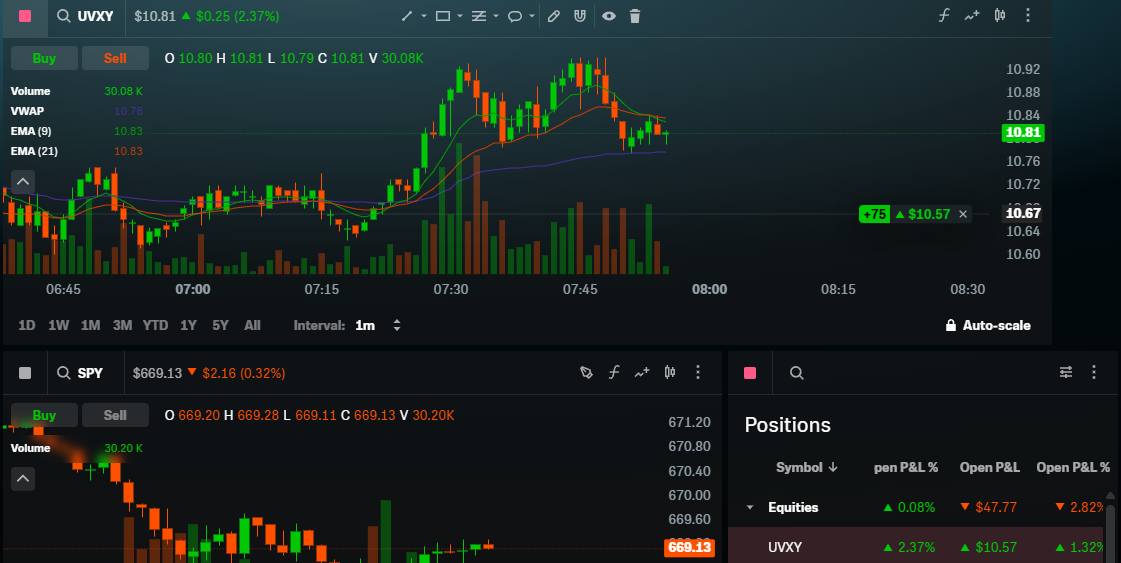This screenshot has width=1121, height=563.
Task: Select EMA (21) indicator label
Action: (x=34, y=151)
